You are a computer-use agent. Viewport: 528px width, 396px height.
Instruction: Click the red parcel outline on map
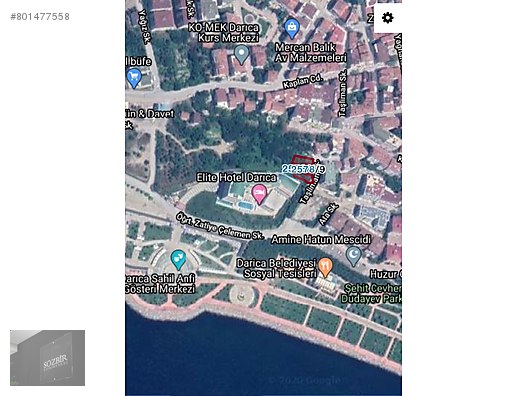303,169
